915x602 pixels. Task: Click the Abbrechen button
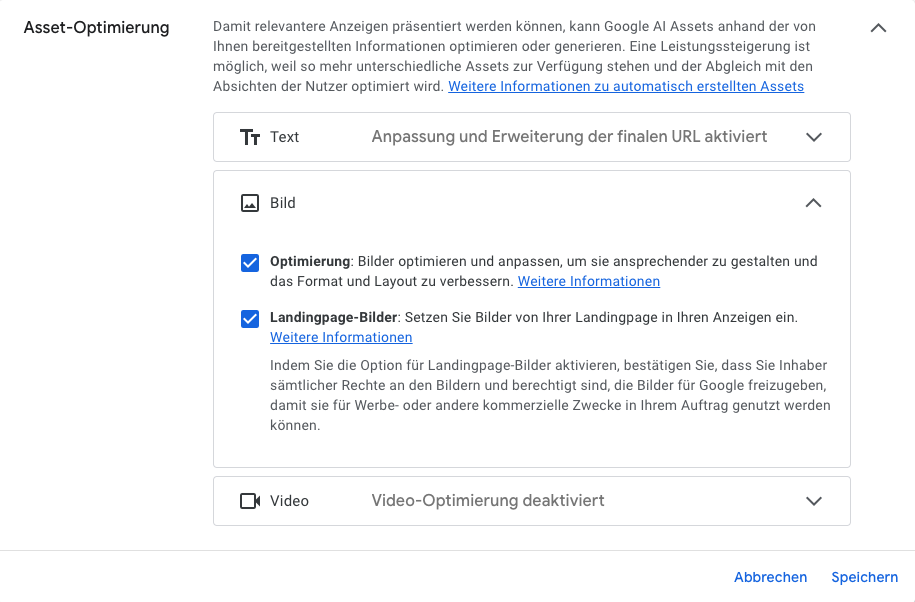770,577
